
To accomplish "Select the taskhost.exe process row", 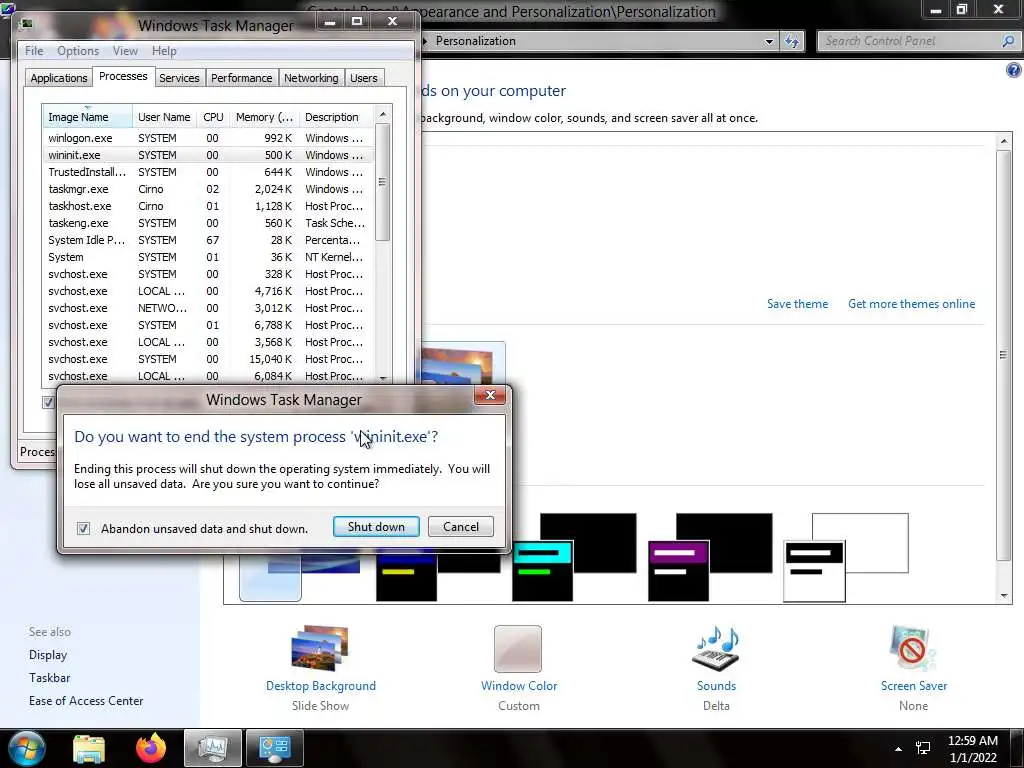I will tap(208, 206).
